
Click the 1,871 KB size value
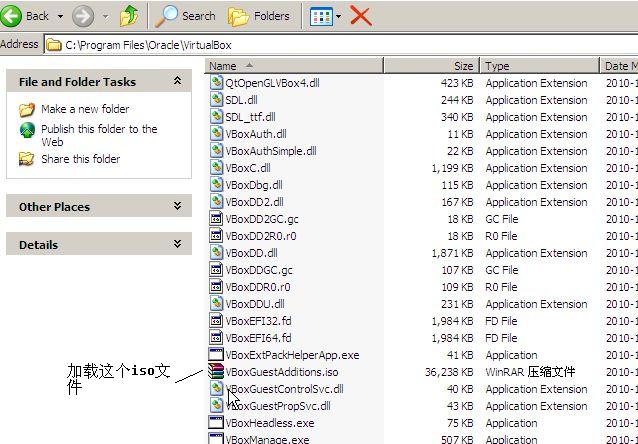(452, 253)
